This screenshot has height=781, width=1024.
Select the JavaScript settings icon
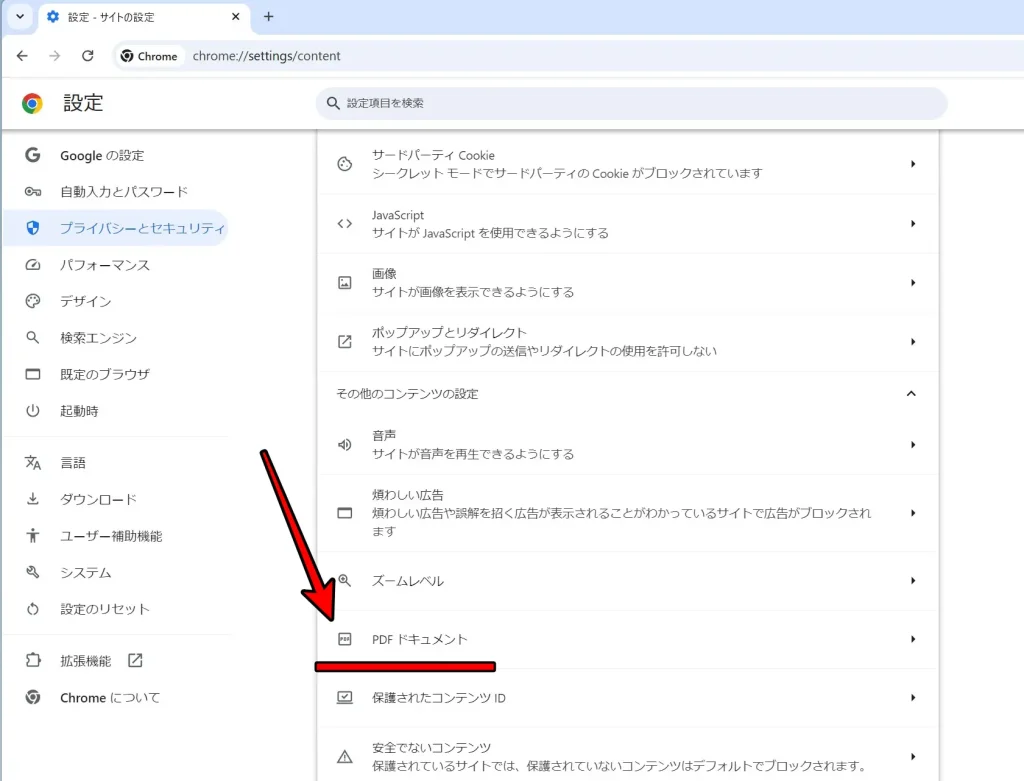pyautogui.click(x=344, y=223)
